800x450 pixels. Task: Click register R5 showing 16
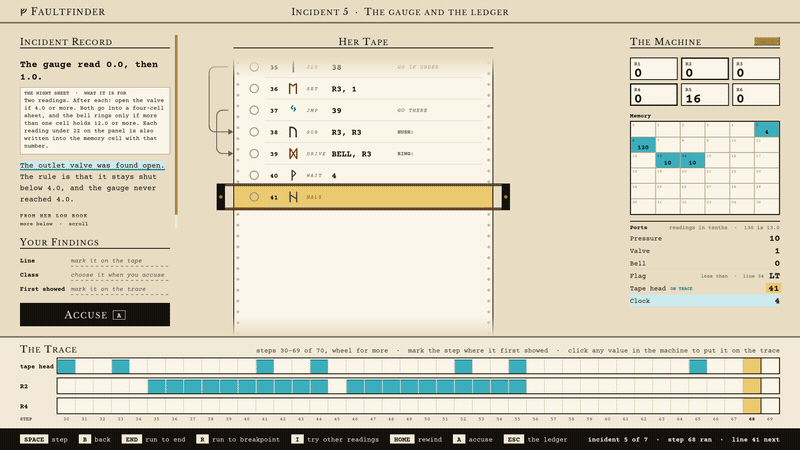pyautogui.click(x=705, y=94)
